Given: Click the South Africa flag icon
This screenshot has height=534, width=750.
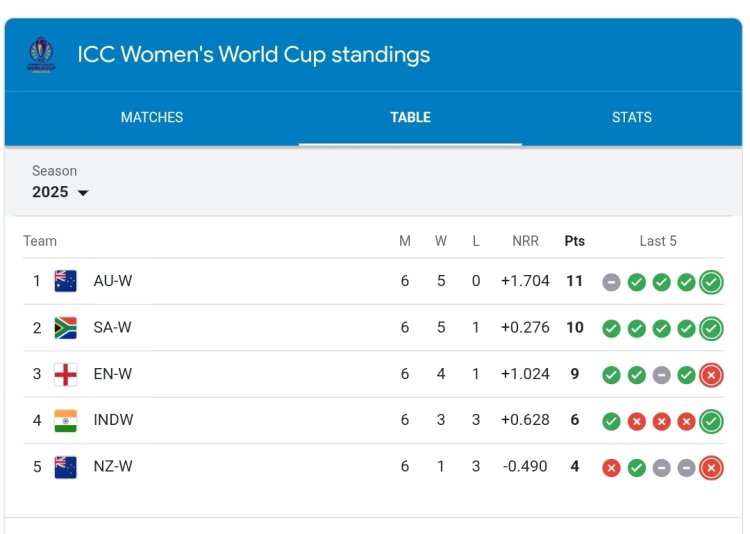Looking at the screenshot, I should click(x=66, y=328).
